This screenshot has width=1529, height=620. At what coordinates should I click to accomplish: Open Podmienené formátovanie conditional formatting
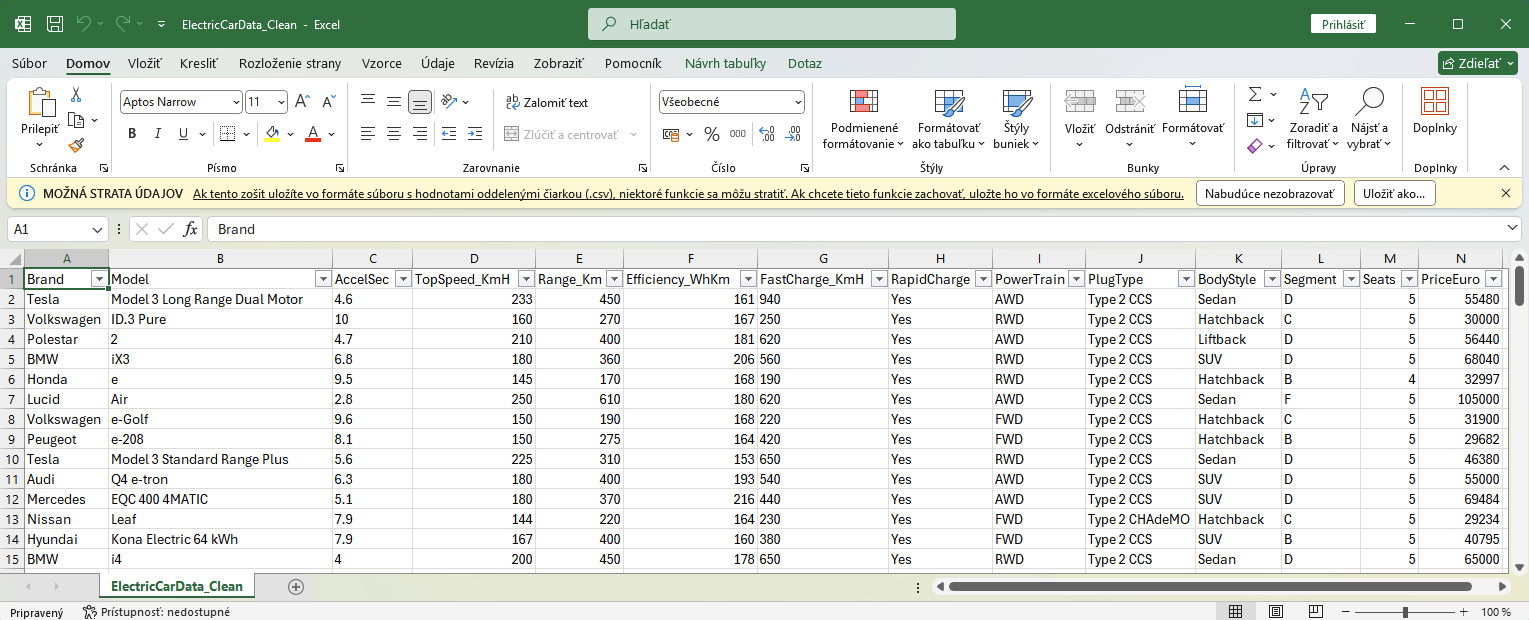[x=863, y=120]
